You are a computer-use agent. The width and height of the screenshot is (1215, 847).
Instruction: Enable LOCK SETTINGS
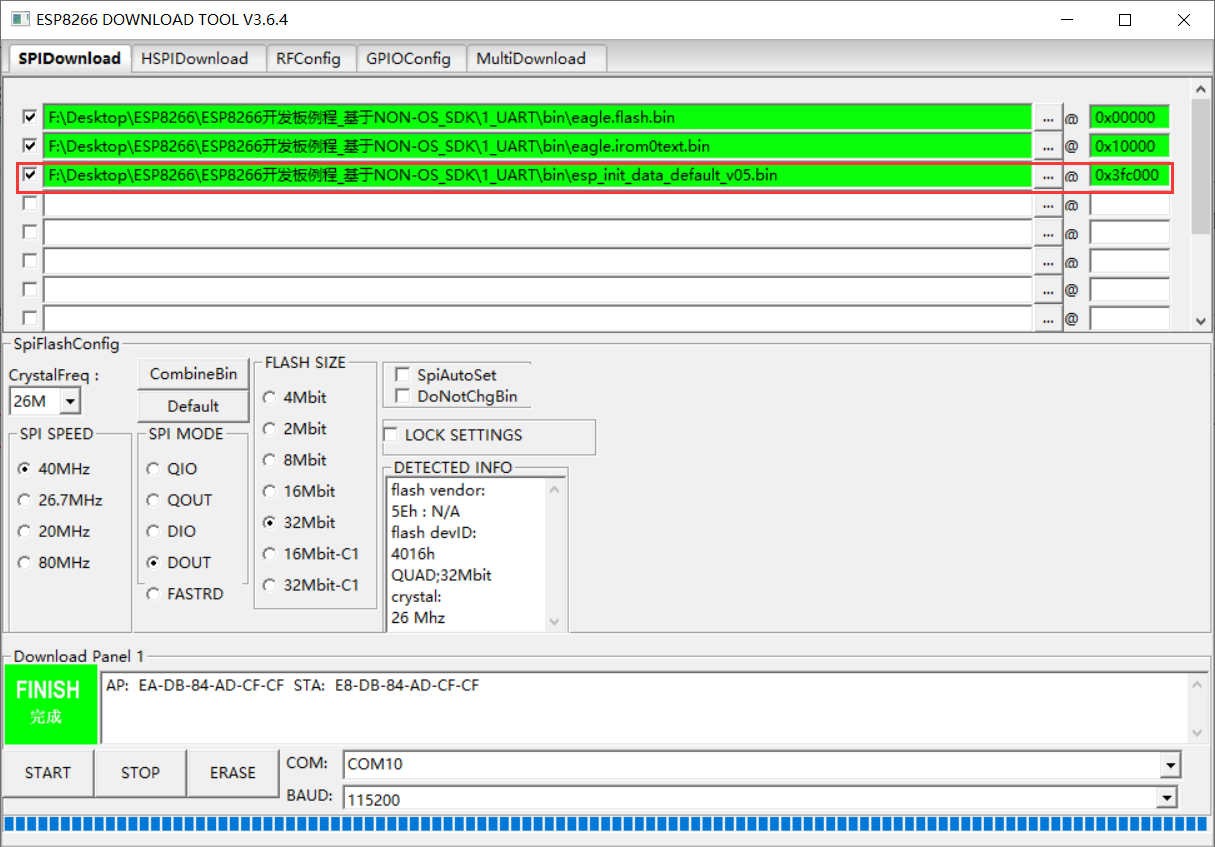[x=391, y=434]
